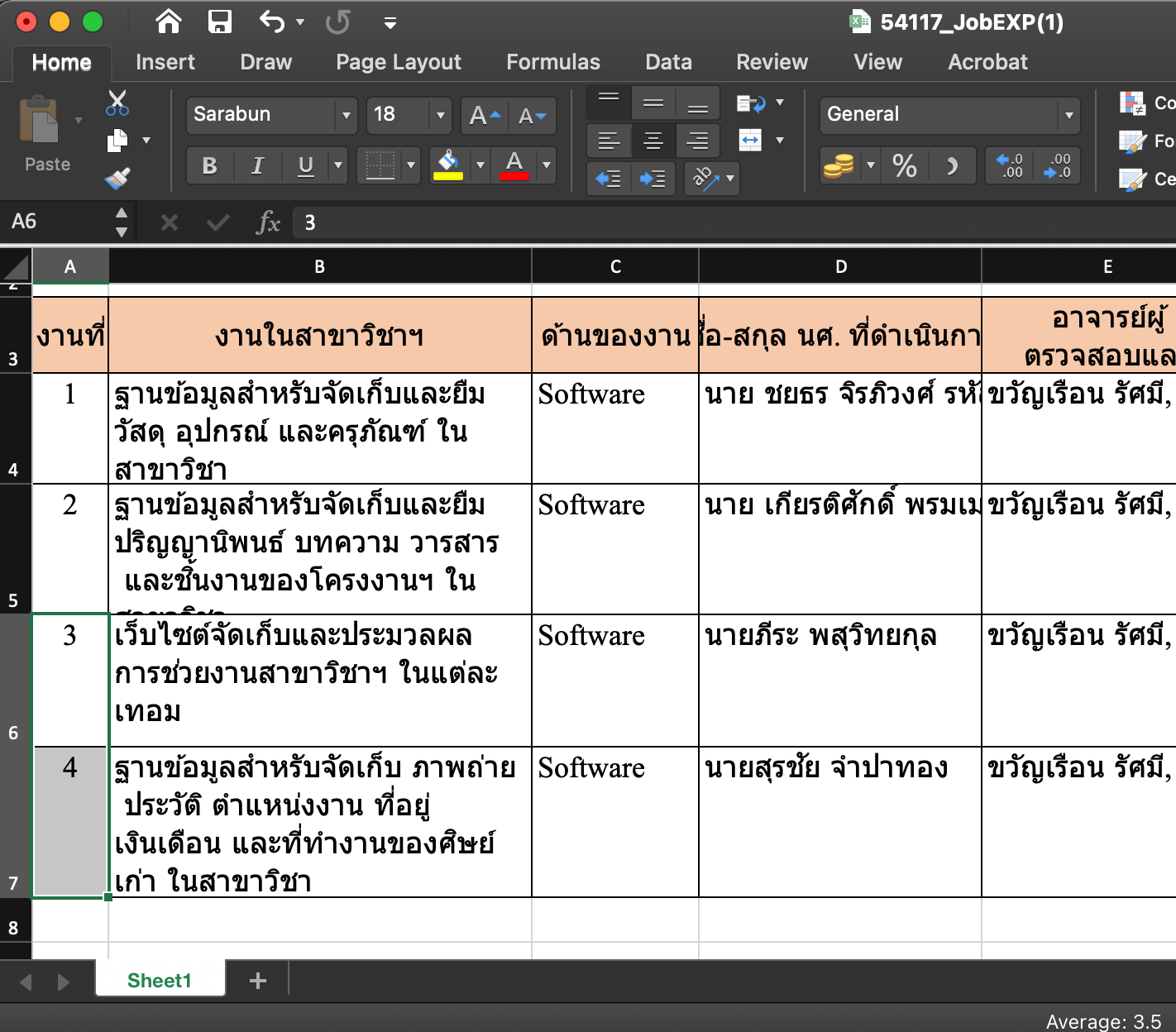Apply the yellow fill color swatch
1176x1032 pixels.
click(448, 166)
